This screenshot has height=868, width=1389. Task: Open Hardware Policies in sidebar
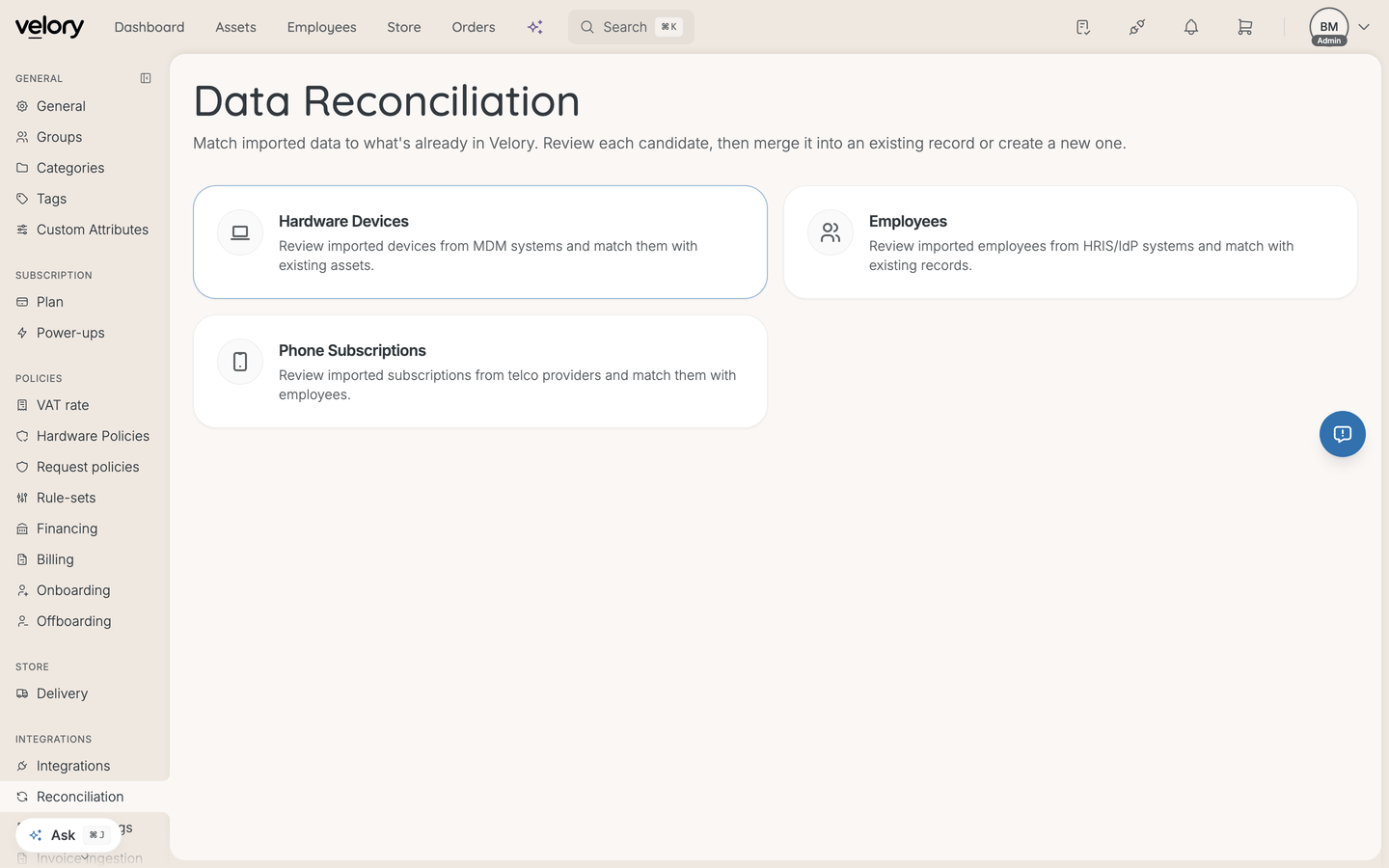(x=85, y=436)
